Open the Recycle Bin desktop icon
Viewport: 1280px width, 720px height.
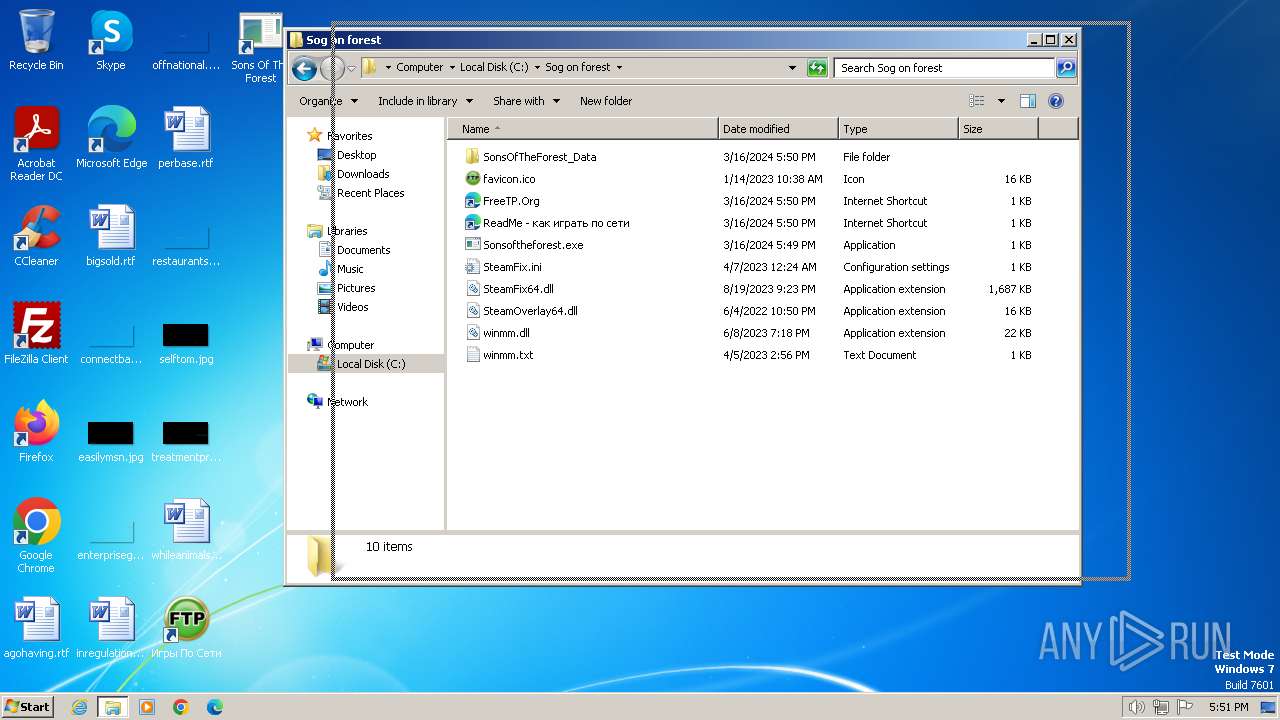pyautogui.click(x=36, y=40)
